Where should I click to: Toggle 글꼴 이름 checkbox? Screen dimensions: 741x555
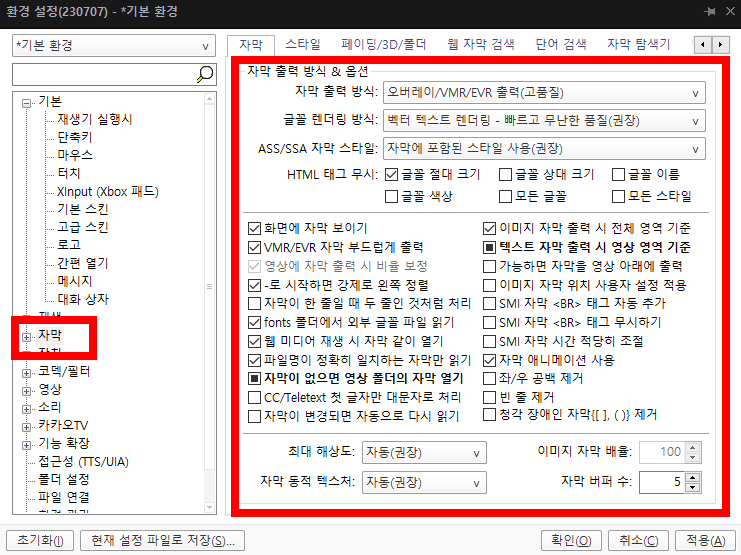point(618,174)
